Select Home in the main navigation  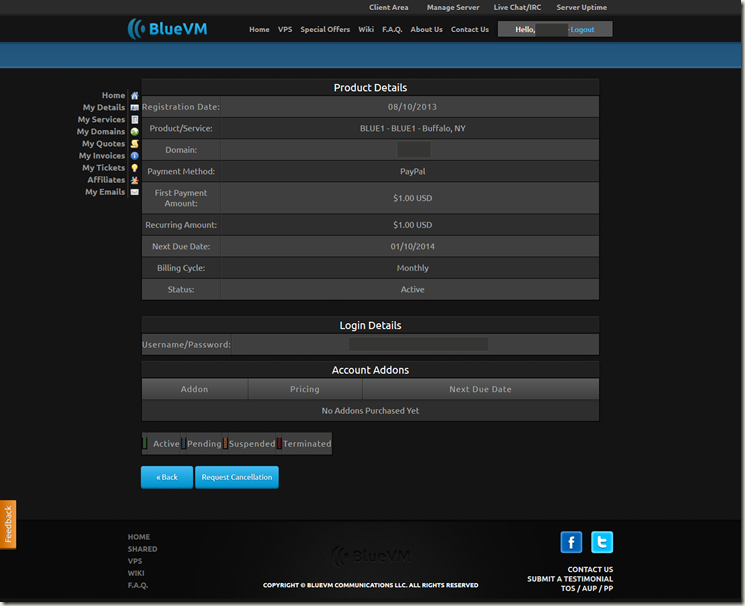pos(259,29)
